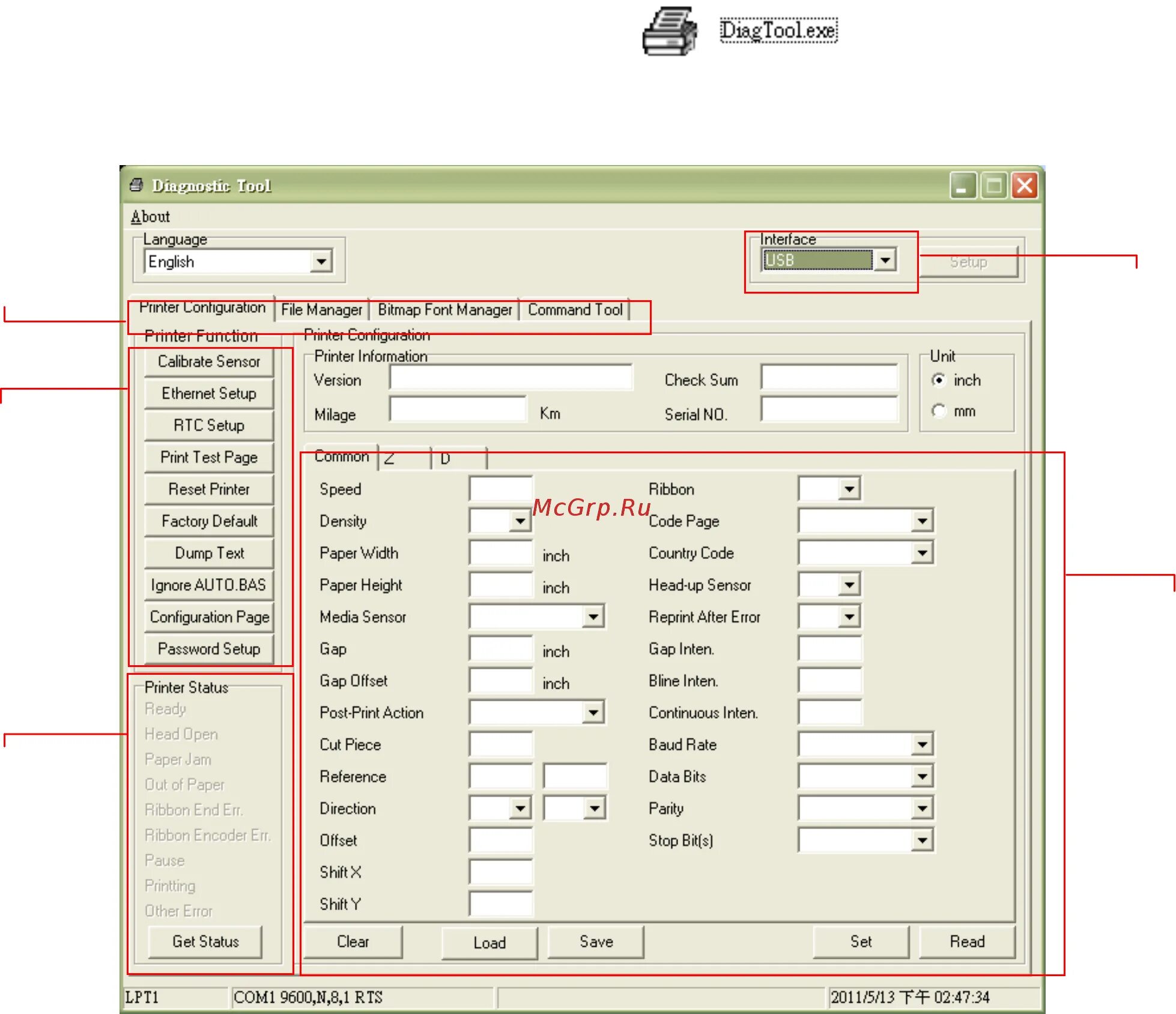Open the About menu
The image size is (1176, 1014).
(150, 217)
